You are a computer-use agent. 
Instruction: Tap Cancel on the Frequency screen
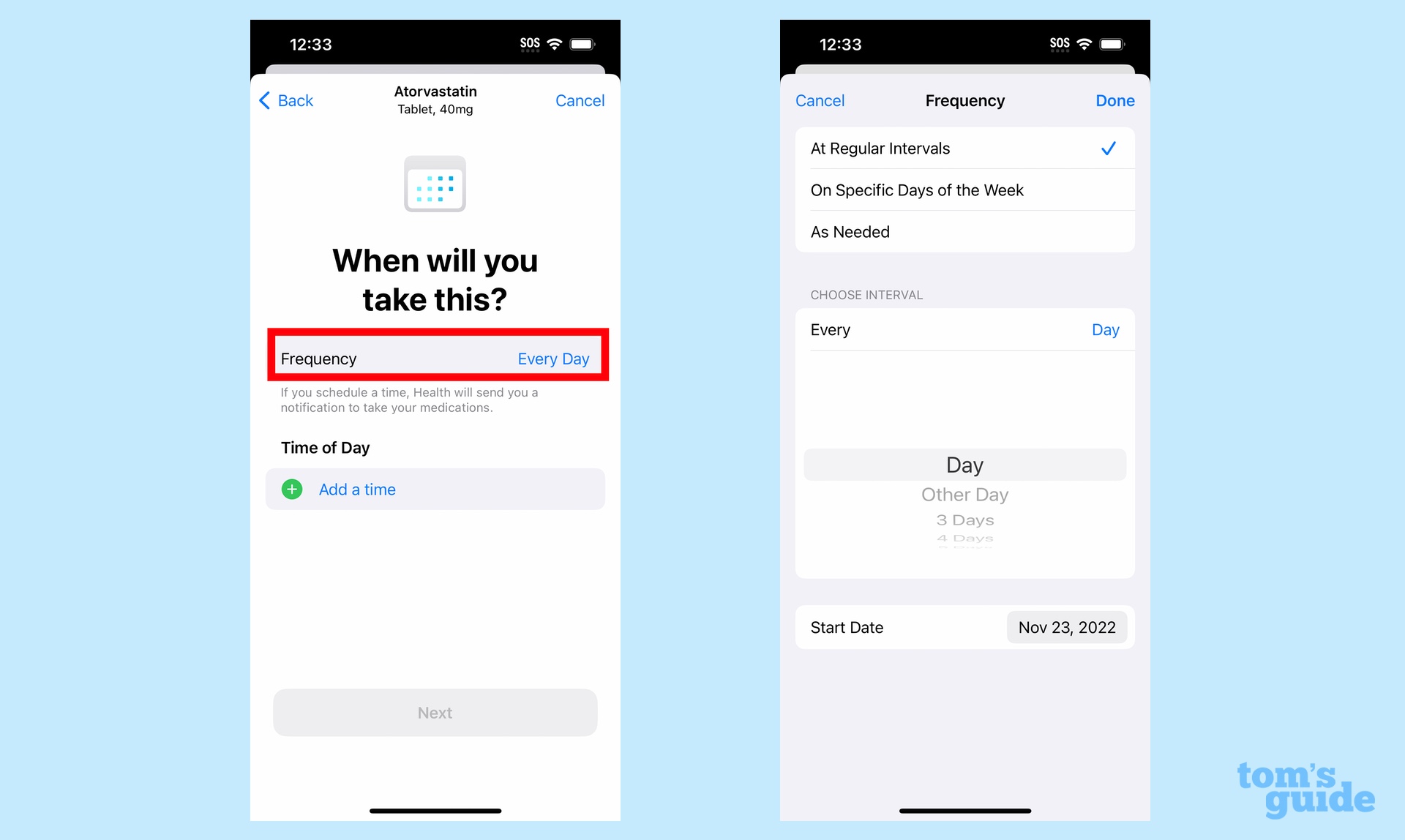820,99
